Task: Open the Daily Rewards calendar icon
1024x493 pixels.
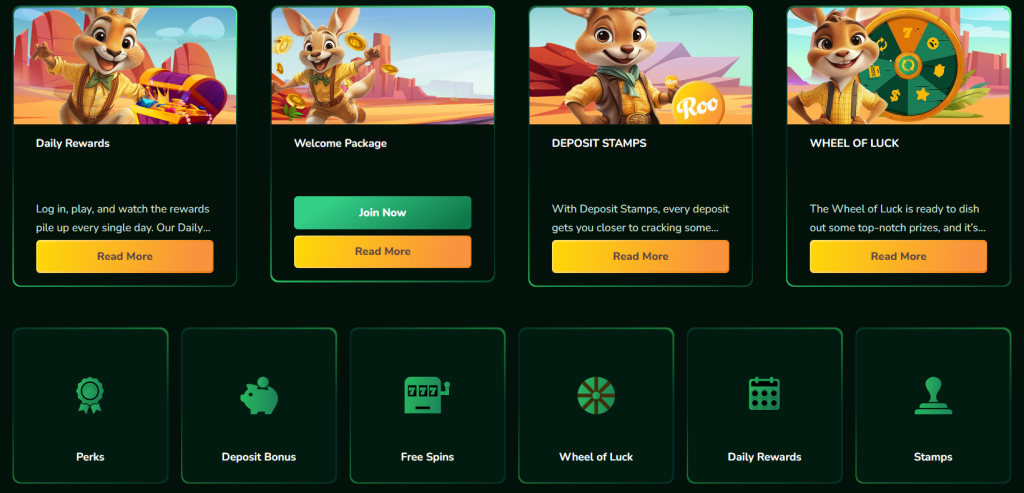Action: click(x=764, y=394)
